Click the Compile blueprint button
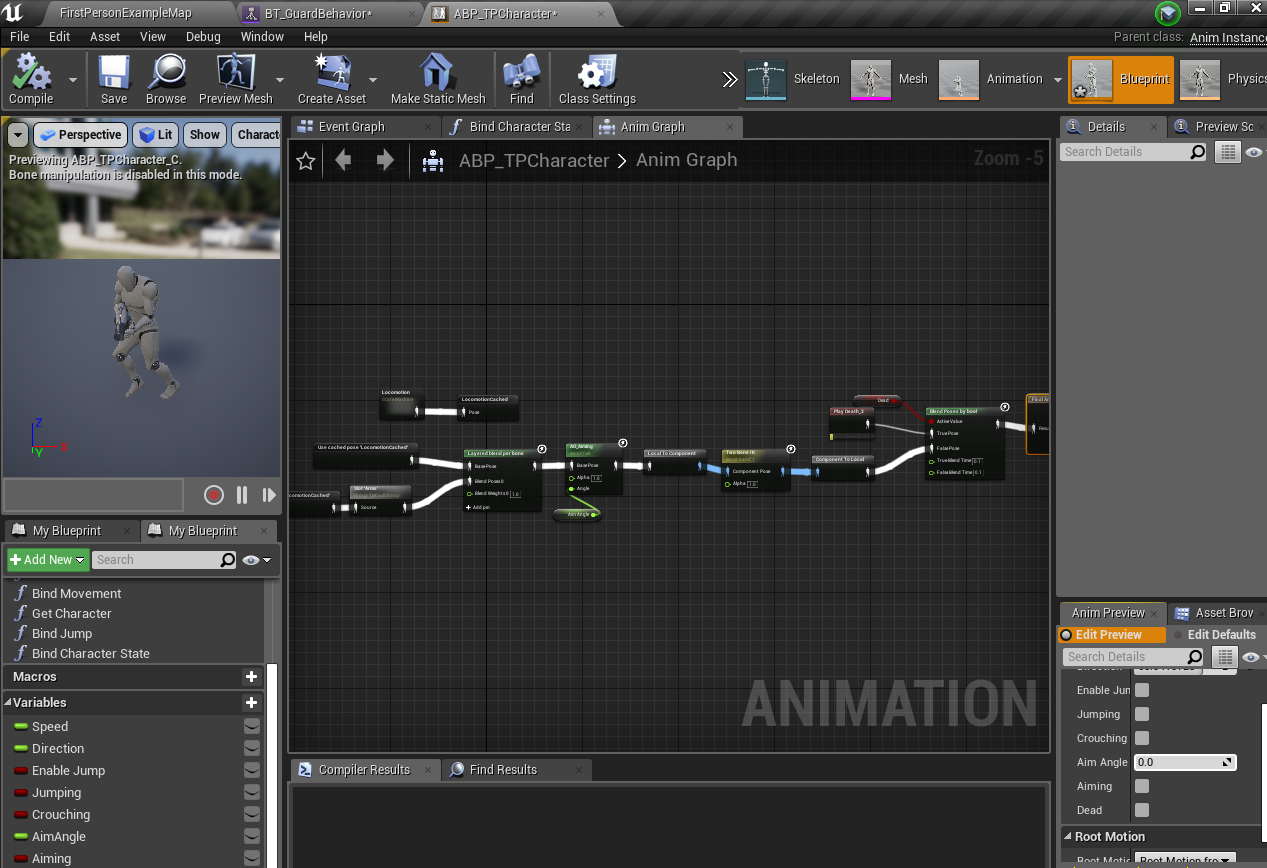Screen dimensions: 1267x868 (x=31, y=79)
